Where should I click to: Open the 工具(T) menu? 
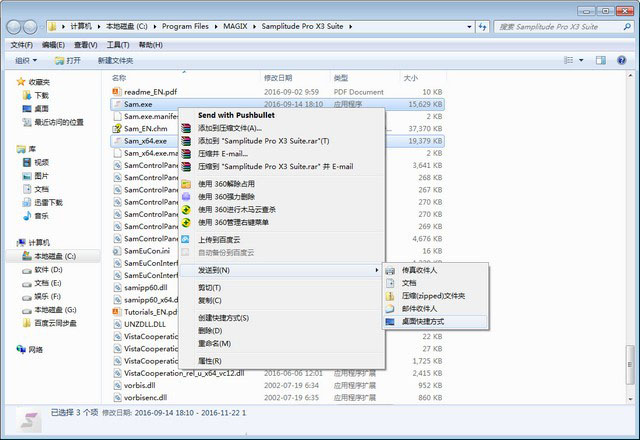pyautogui.click(x=118, y=45)
